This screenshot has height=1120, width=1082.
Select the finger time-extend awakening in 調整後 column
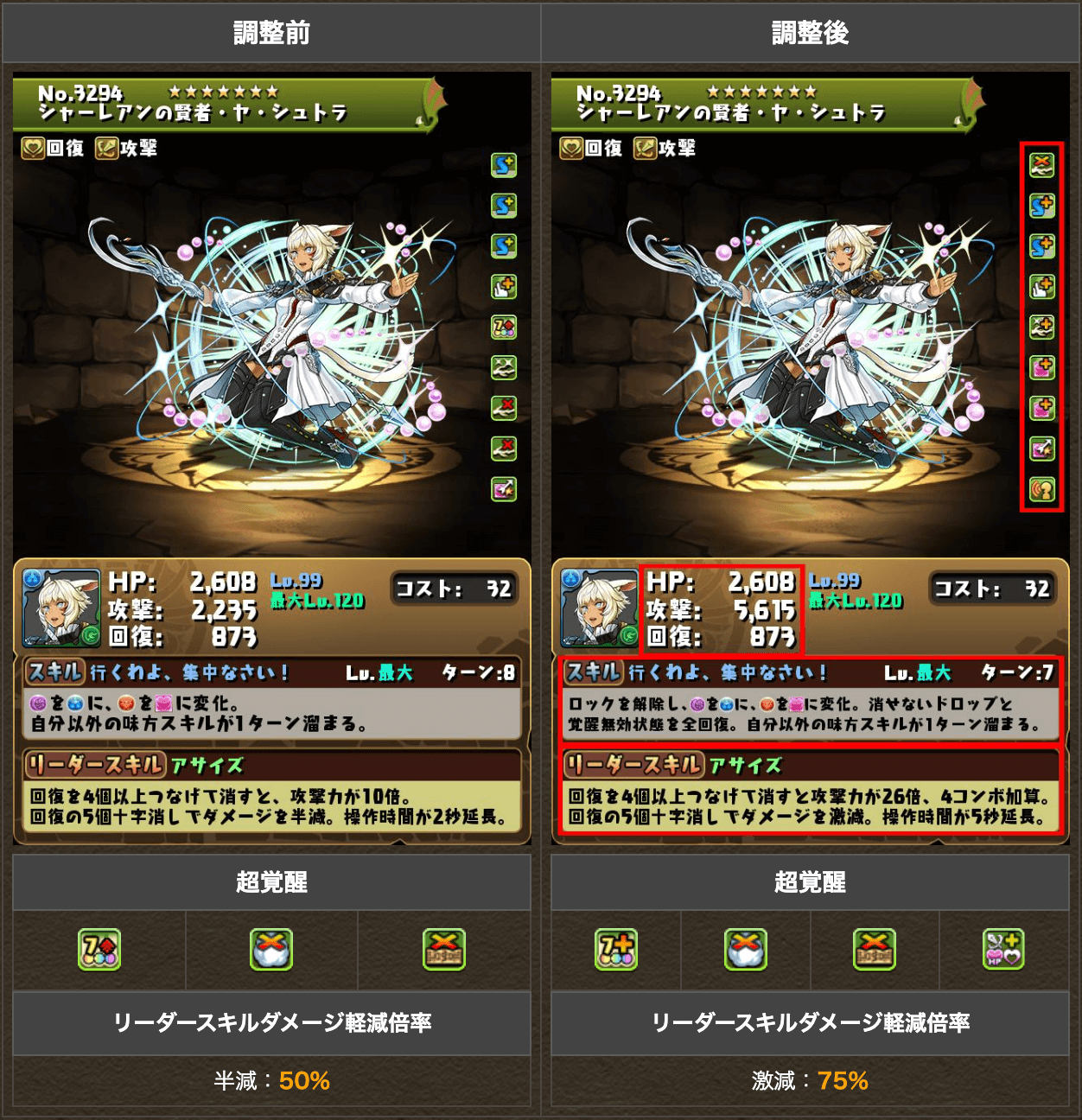click(1042, 286)
